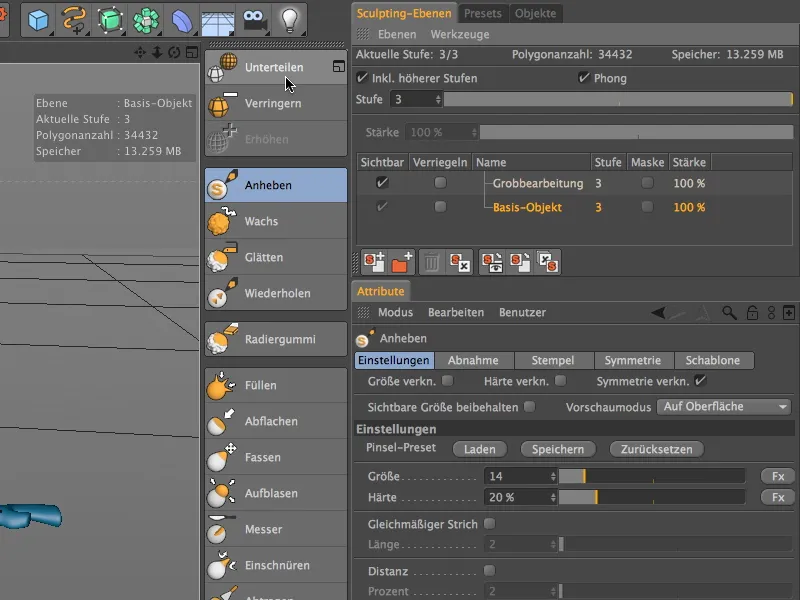Viewport: 800px width, 600px height.
Task: Adjust the Stufe level slider
Action: click(618, 99)
